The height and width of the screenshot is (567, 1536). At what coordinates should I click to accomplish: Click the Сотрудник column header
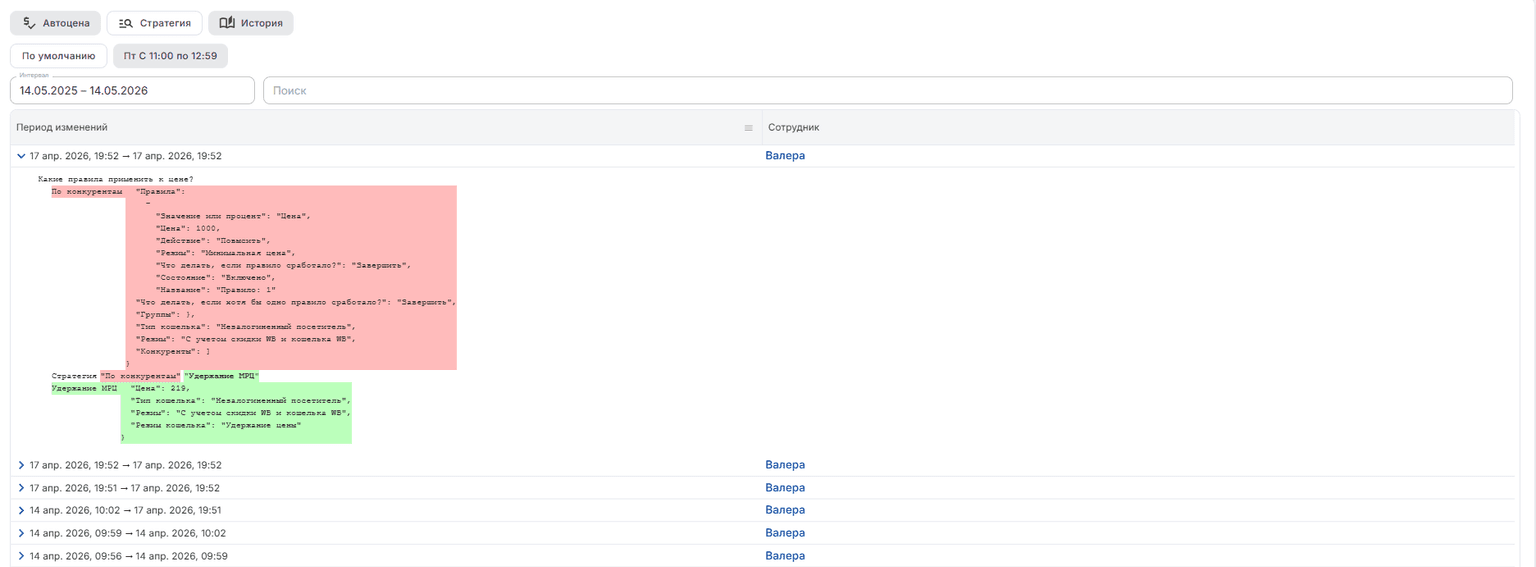click(794, 128)
